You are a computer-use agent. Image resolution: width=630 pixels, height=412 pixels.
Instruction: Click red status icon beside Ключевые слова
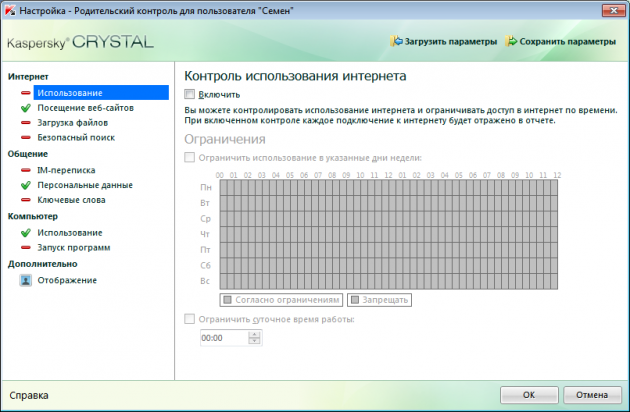[26, 200]
